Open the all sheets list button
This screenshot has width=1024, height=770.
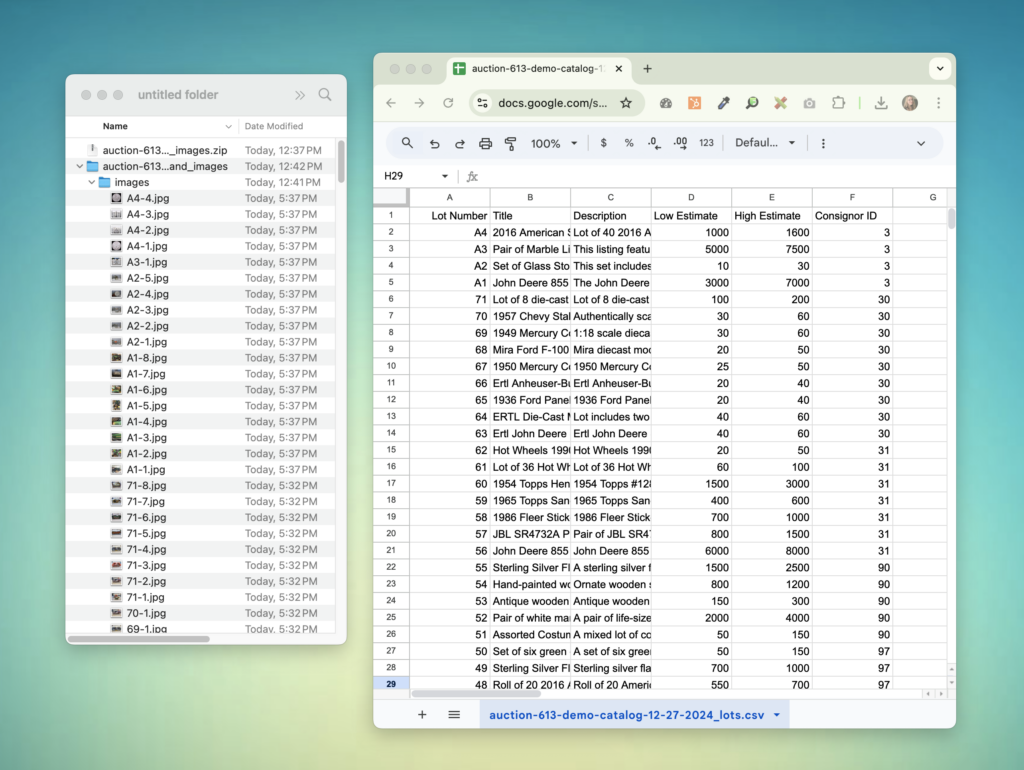[x=454, y=715]
